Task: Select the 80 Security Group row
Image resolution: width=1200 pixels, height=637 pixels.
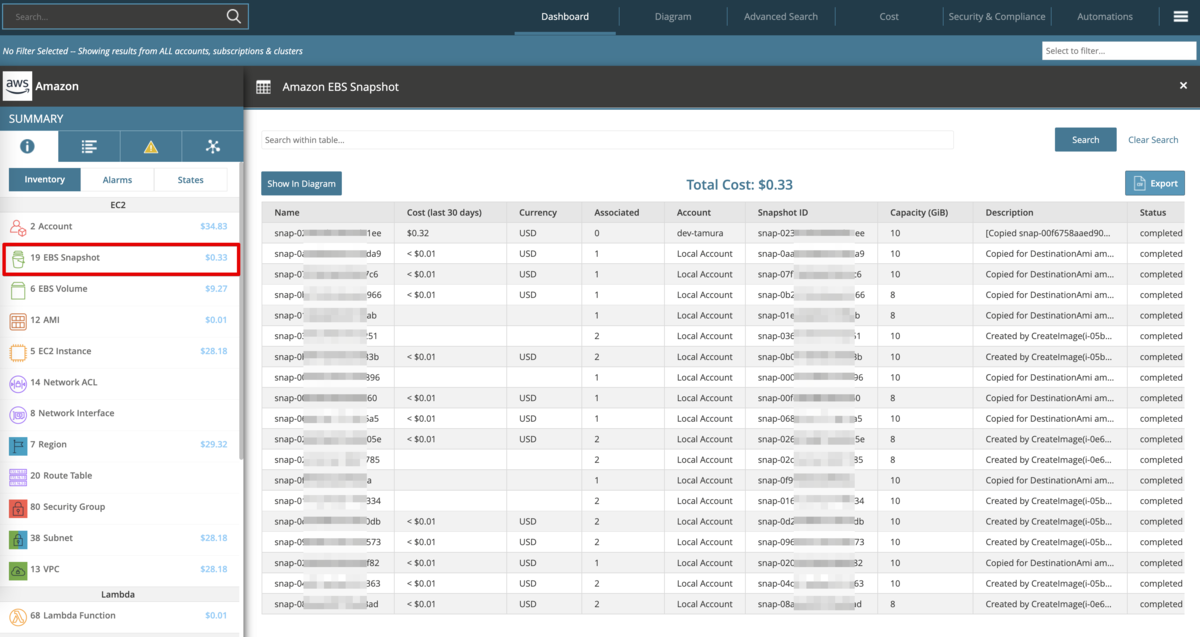Action: 120,507
